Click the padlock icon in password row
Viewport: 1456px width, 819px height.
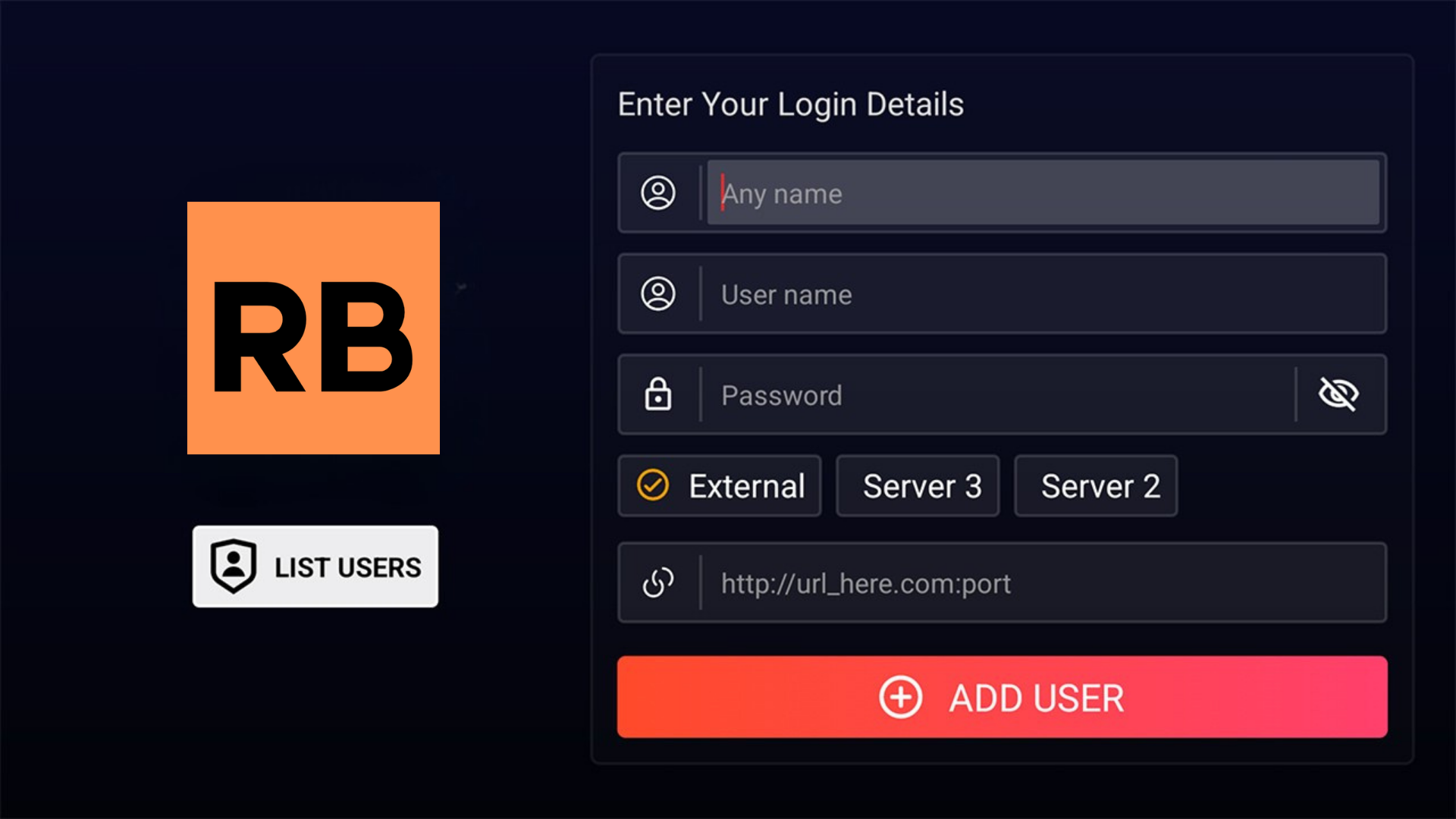coord(657,394)
